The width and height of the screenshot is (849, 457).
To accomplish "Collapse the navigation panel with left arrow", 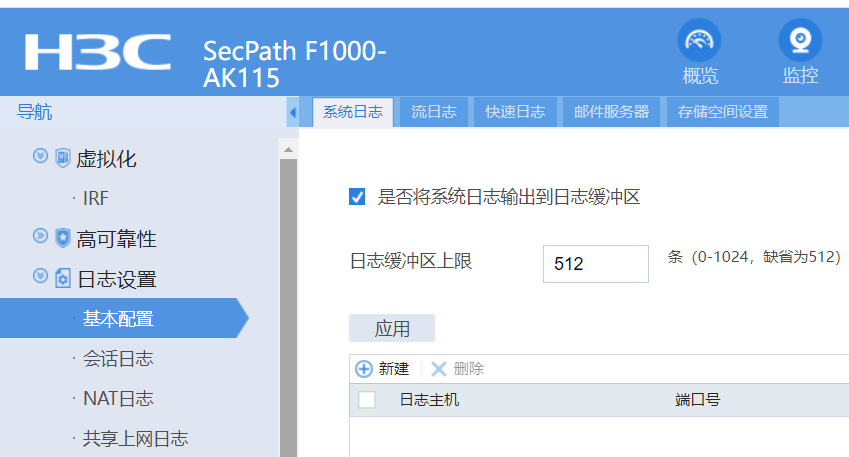I will point(292,112).
